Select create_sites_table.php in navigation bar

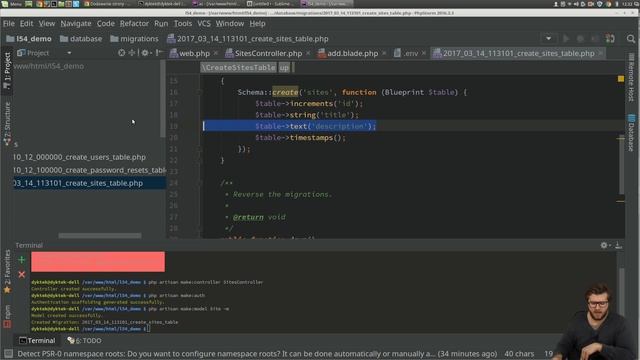[x=248, y=39]
